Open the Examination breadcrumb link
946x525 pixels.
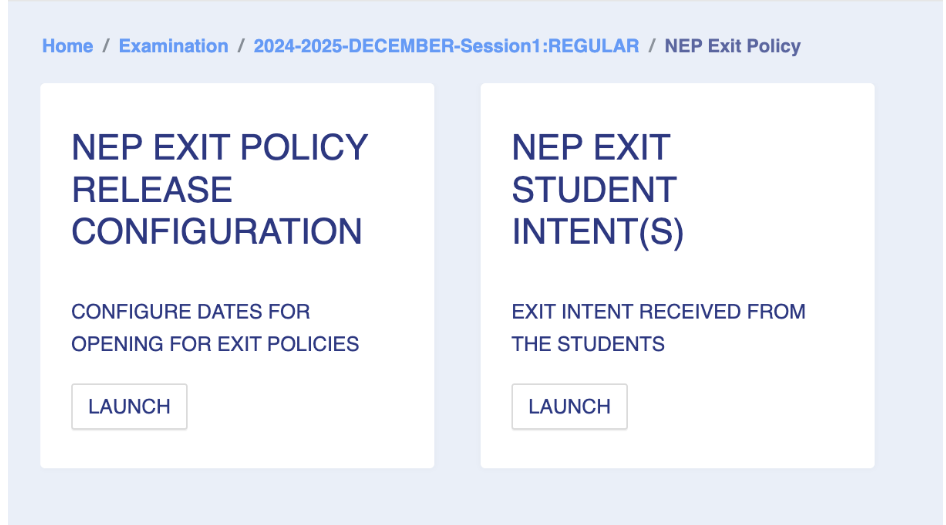pyautogui.click(x=173, y=46)
